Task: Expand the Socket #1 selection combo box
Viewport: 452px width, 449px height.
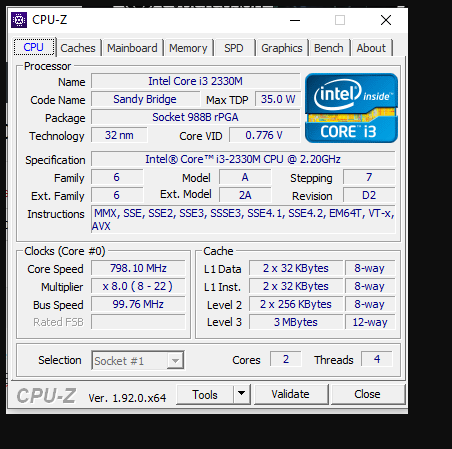Action: coord(138,360)
